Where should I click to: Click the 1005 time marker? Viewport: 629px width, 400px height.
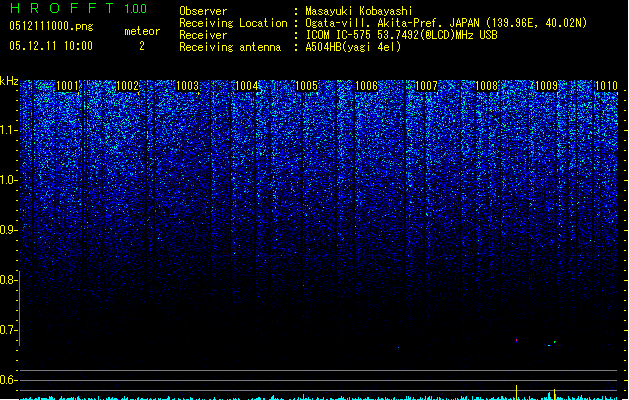(306, 86)
